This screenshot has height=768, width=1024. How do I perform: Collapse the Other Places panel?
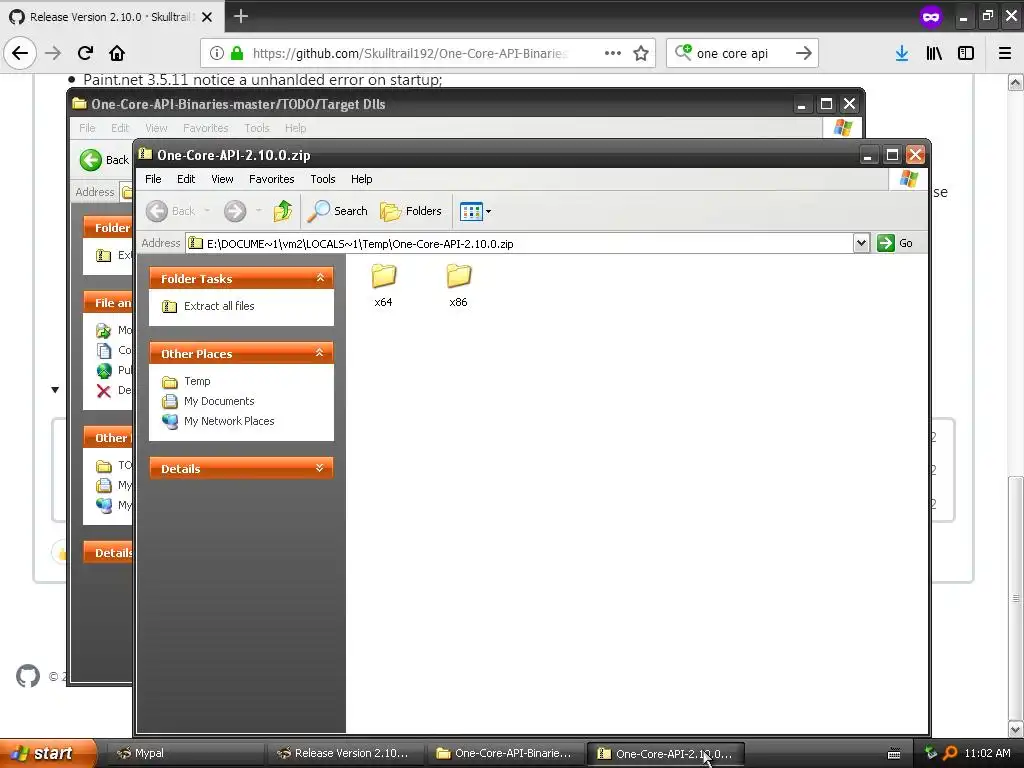pyautogui.click(x=320, y=353)
